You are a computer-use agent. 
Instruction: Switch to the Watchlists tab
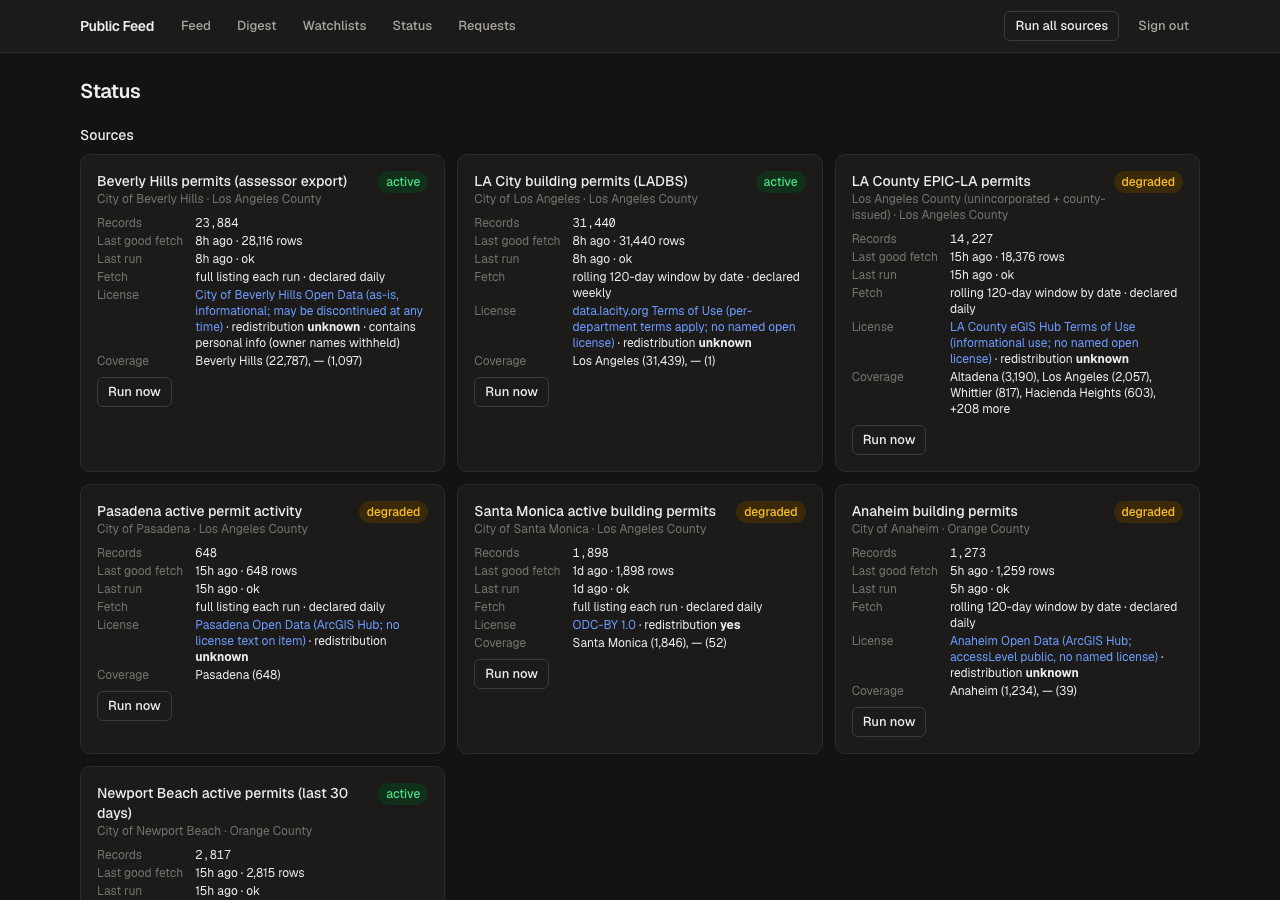click(334, 26)
